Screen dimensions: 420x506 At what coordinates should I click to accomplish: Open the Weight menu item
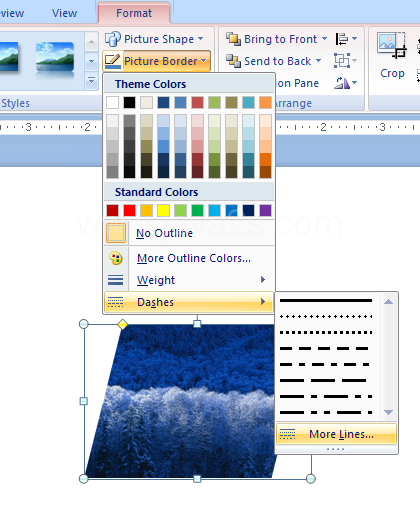click(x=189, y=280)
